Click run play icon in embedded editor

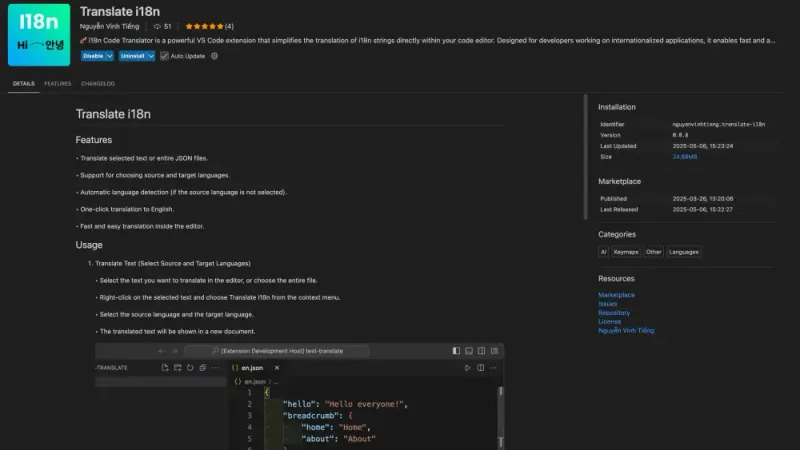click(467, 367)
